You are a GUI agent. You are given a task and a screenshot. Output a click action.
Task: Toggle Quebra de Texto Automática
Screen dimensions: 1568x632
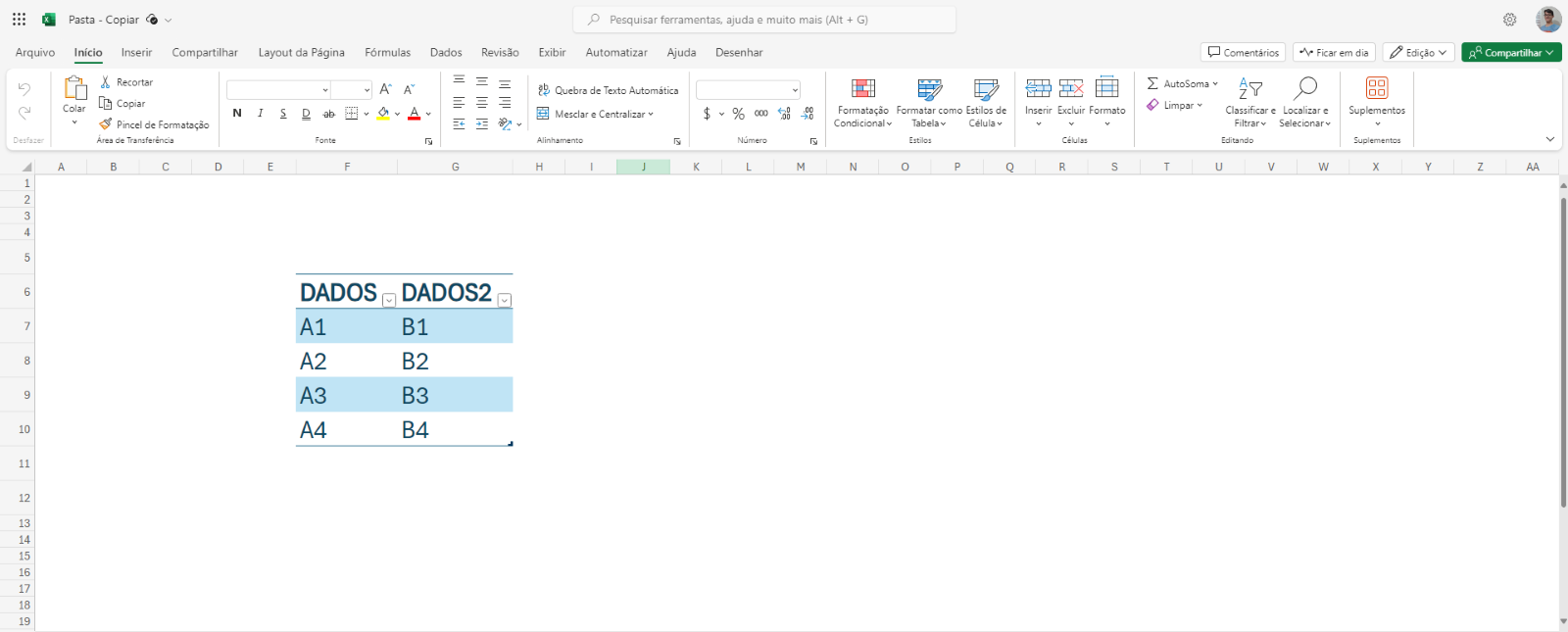tap(608, 90)
